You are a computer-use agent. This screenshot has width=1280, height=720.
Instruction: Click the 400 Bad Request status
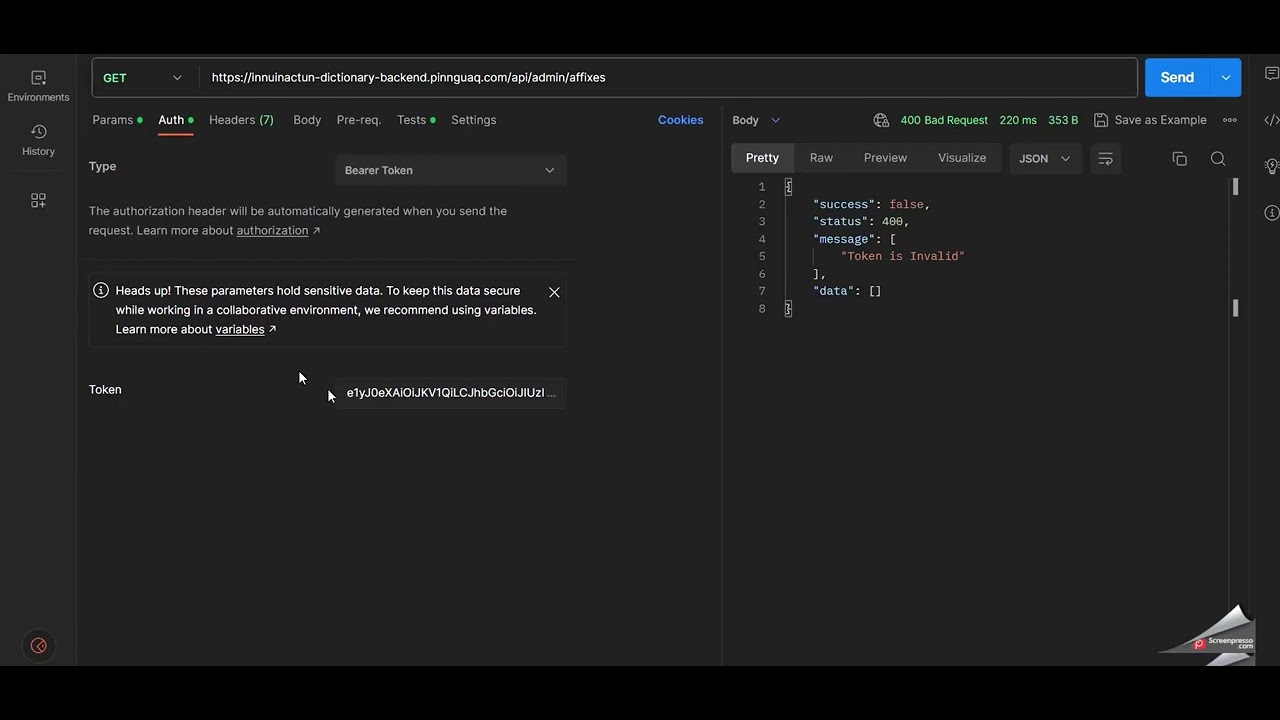[x=944, y=120]
